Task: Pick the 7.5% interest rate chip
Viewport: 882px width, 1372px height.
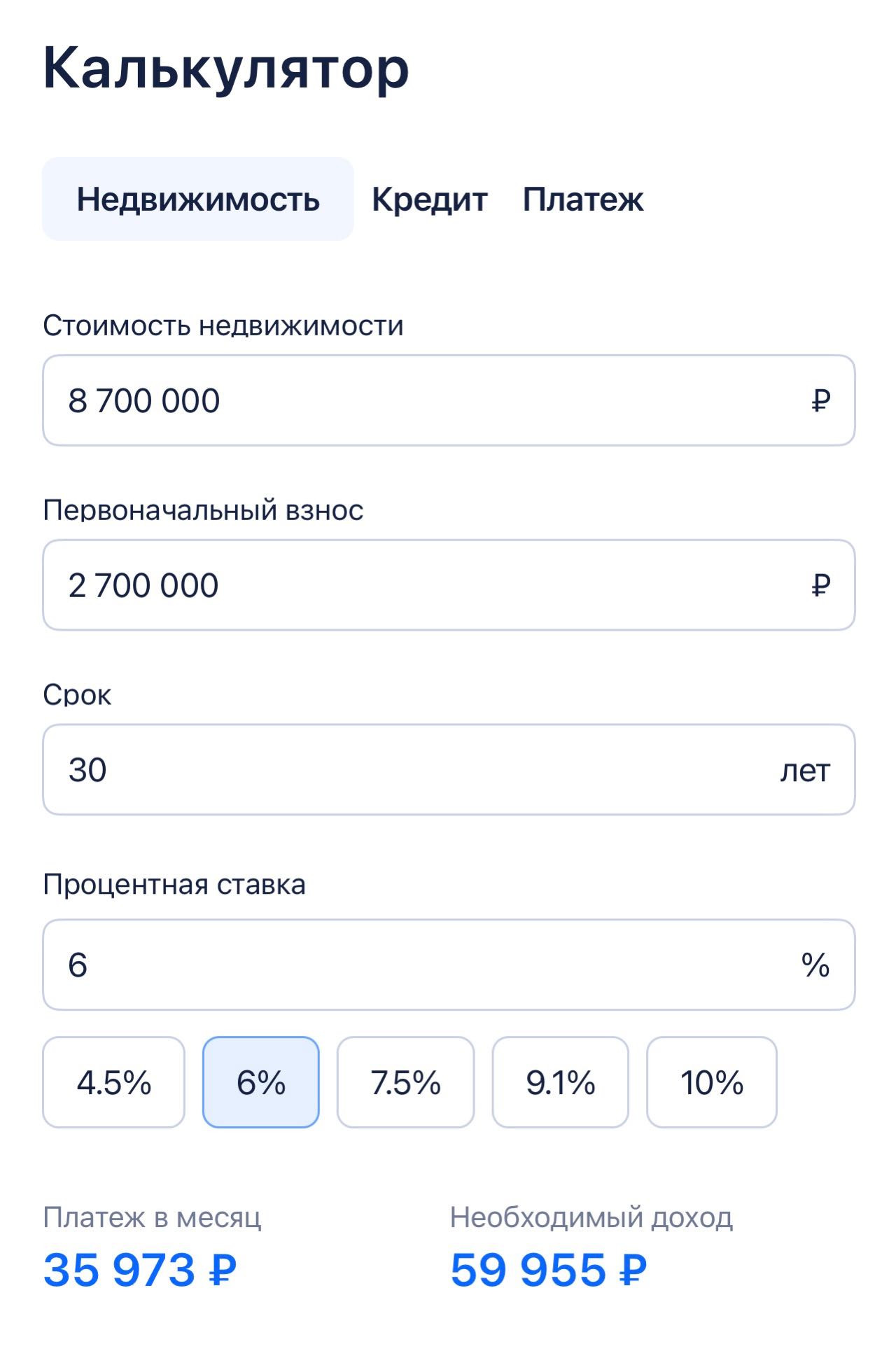Action: click(x=405, y=1082)
